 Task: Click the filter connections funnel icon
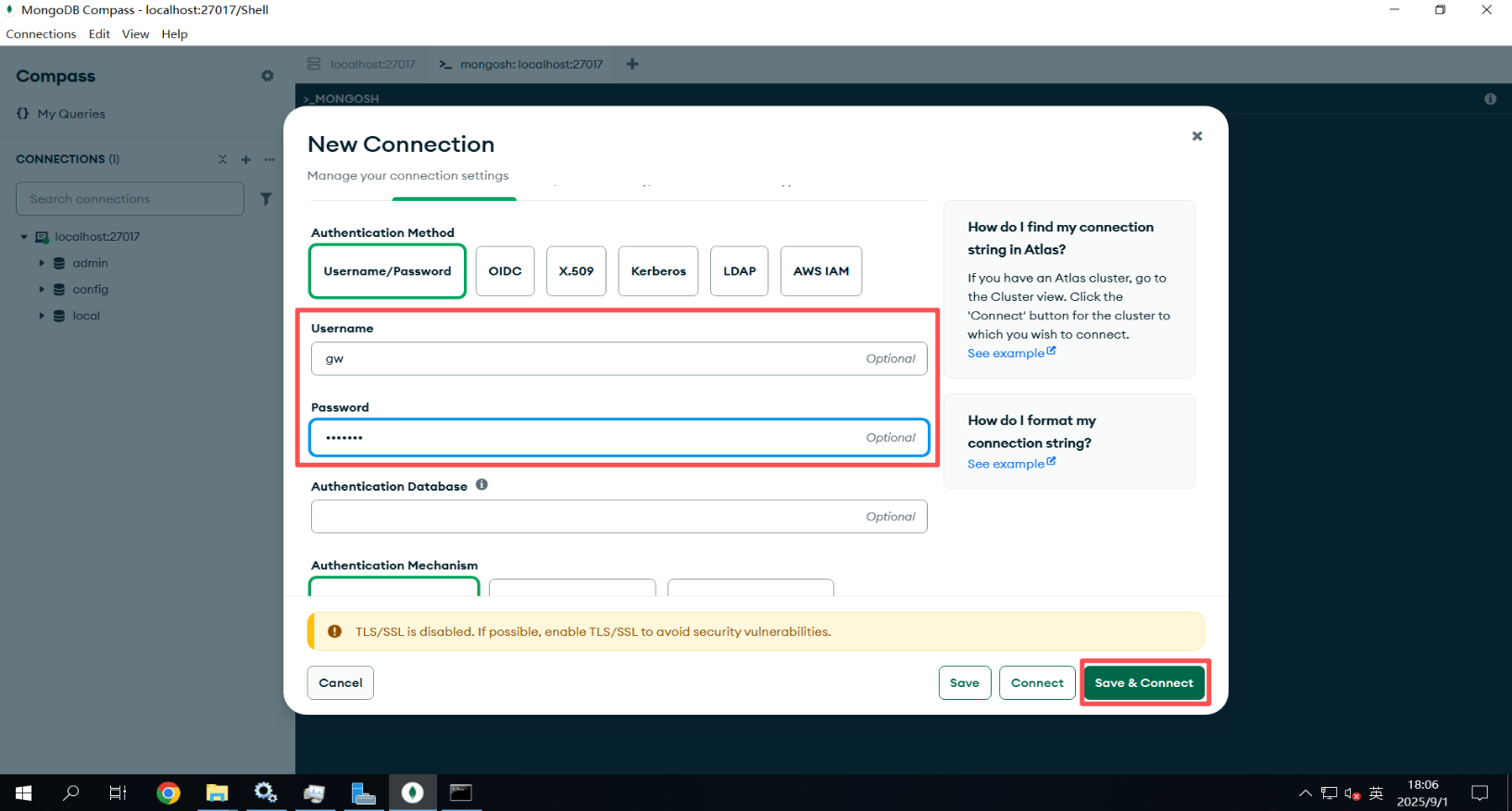point(266,199)
